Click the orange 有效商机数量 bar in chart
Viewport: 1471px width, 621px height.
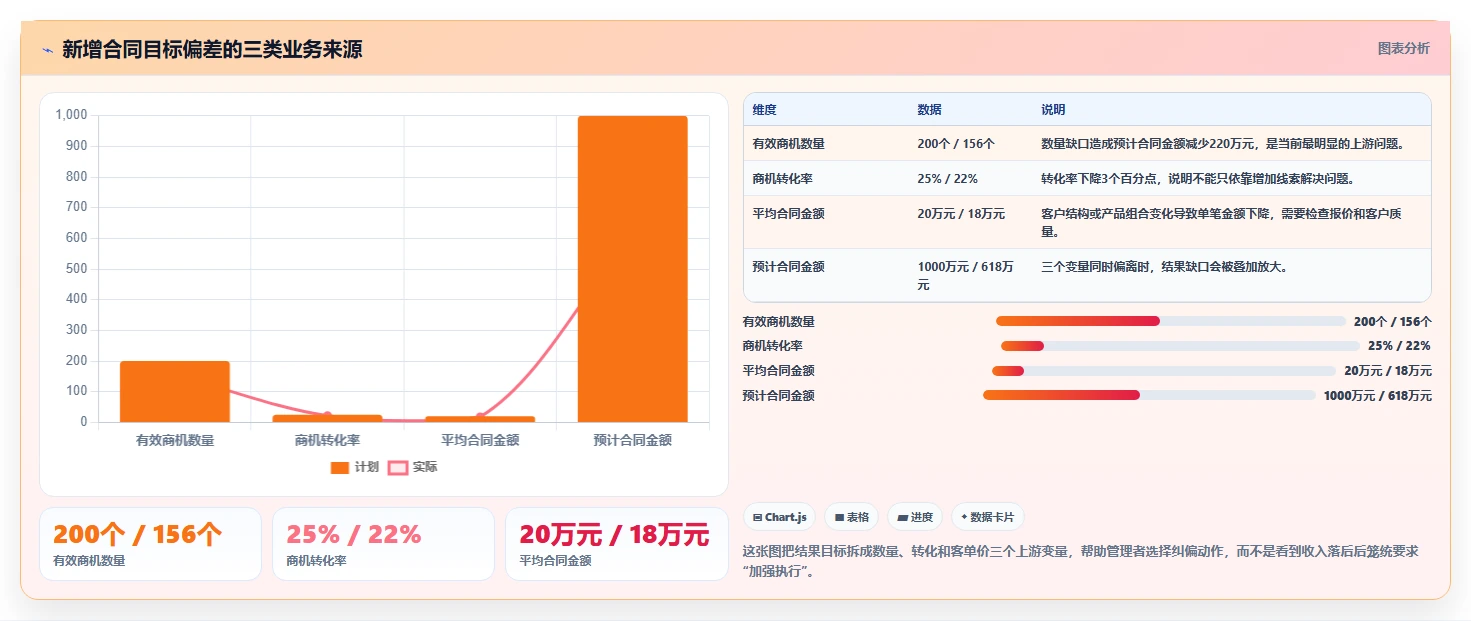[175, 391]
